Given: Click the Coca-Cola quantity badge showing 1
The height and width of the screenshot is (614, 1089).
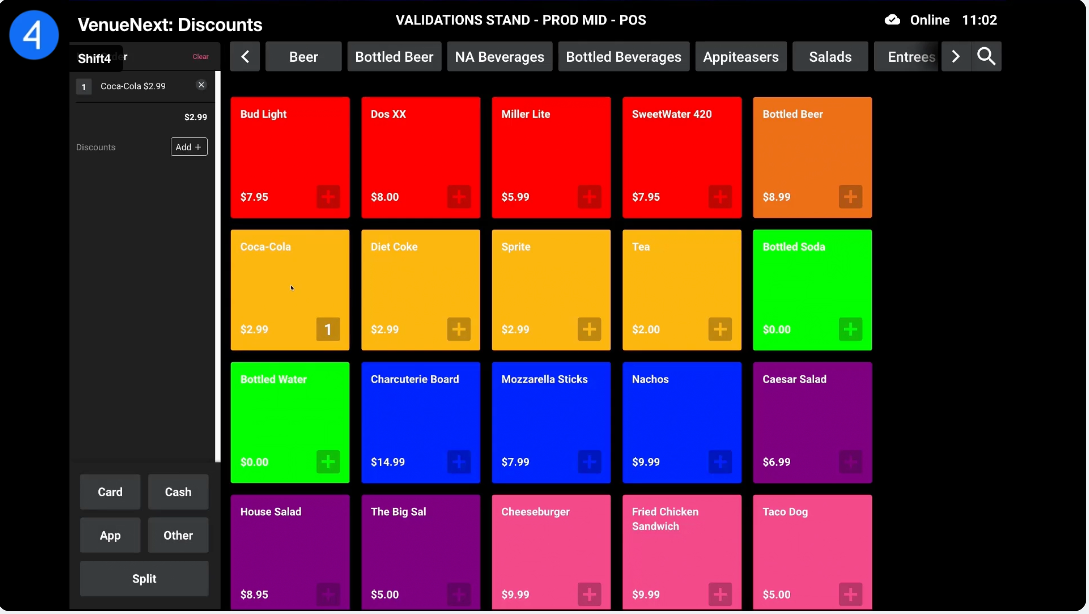Looking at the screenshot, I should 328,329.
